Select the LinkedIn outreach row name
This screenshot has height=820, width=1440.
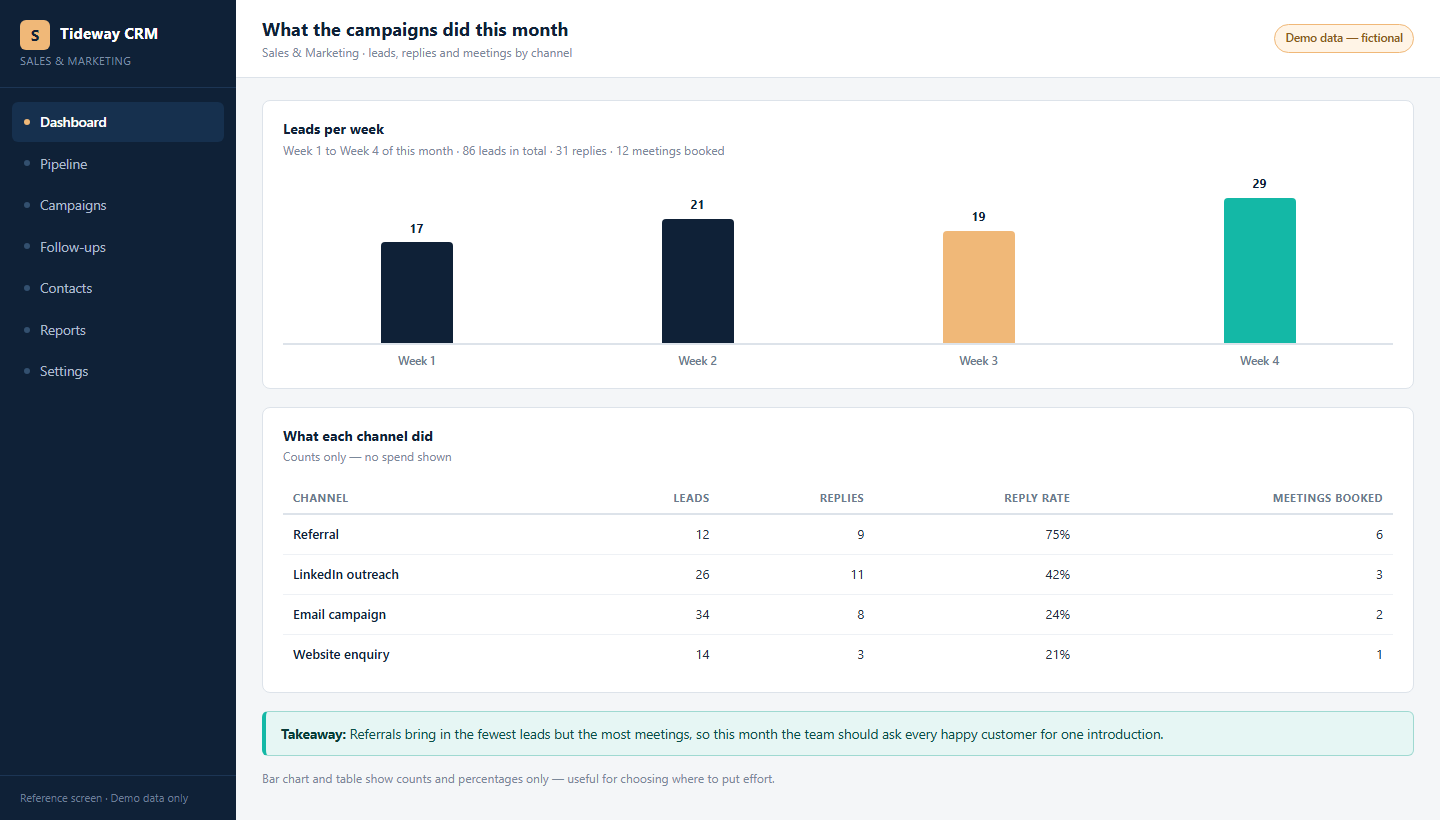(346, 575)
